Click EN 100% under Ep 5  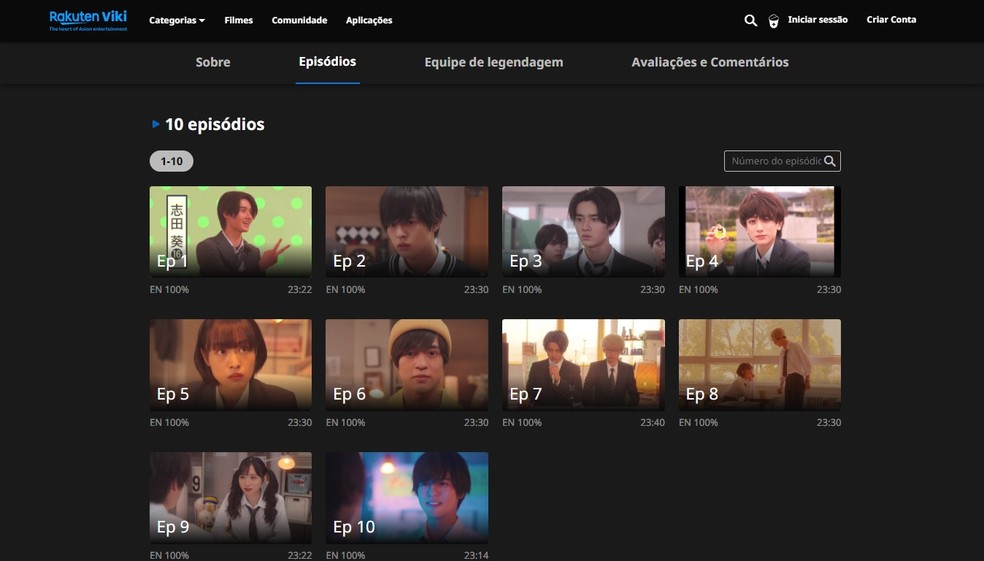pos(169,423)
